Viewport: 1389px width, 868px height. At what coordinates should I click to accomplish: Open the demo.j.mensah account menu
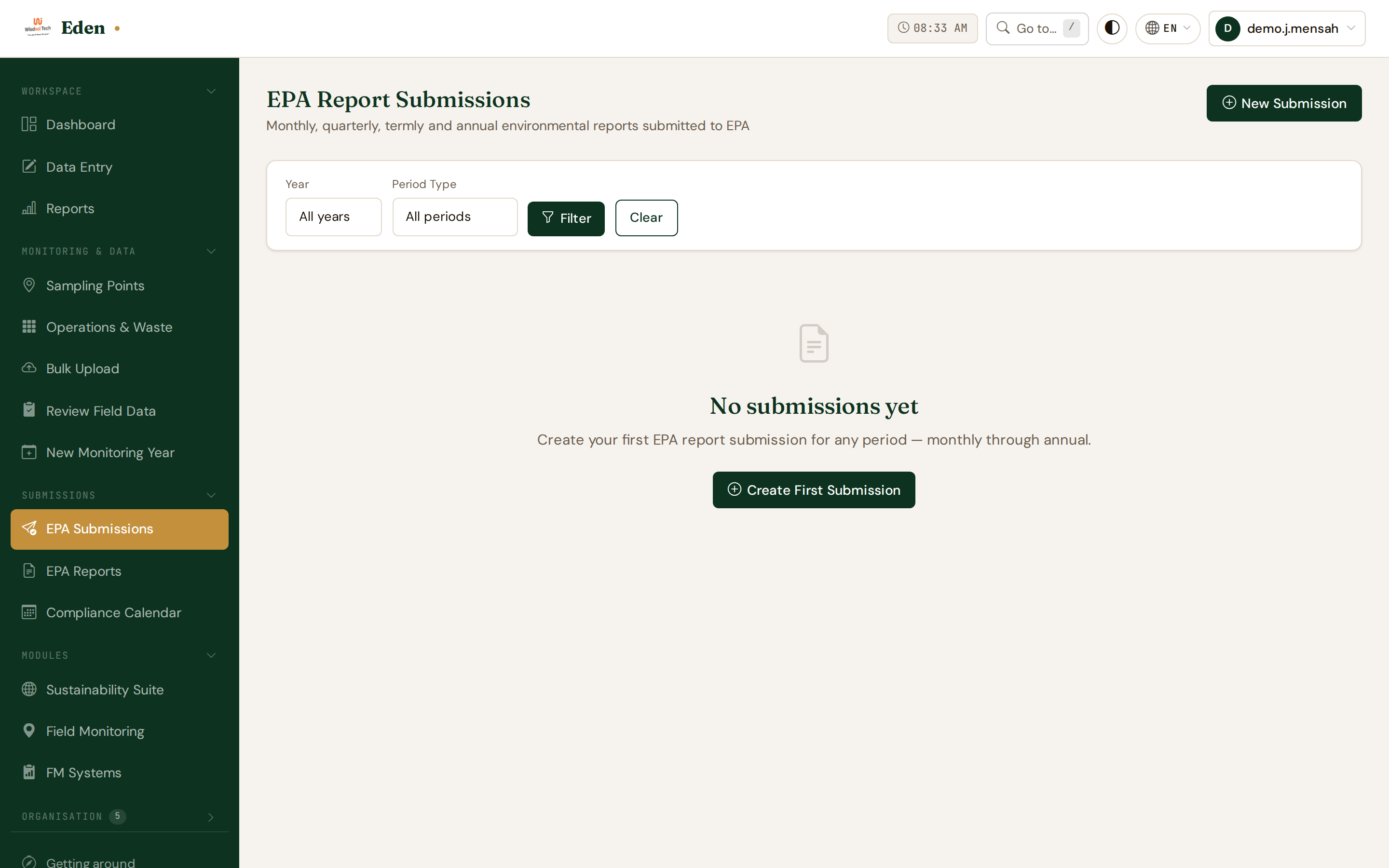(x=1287, y=29)
